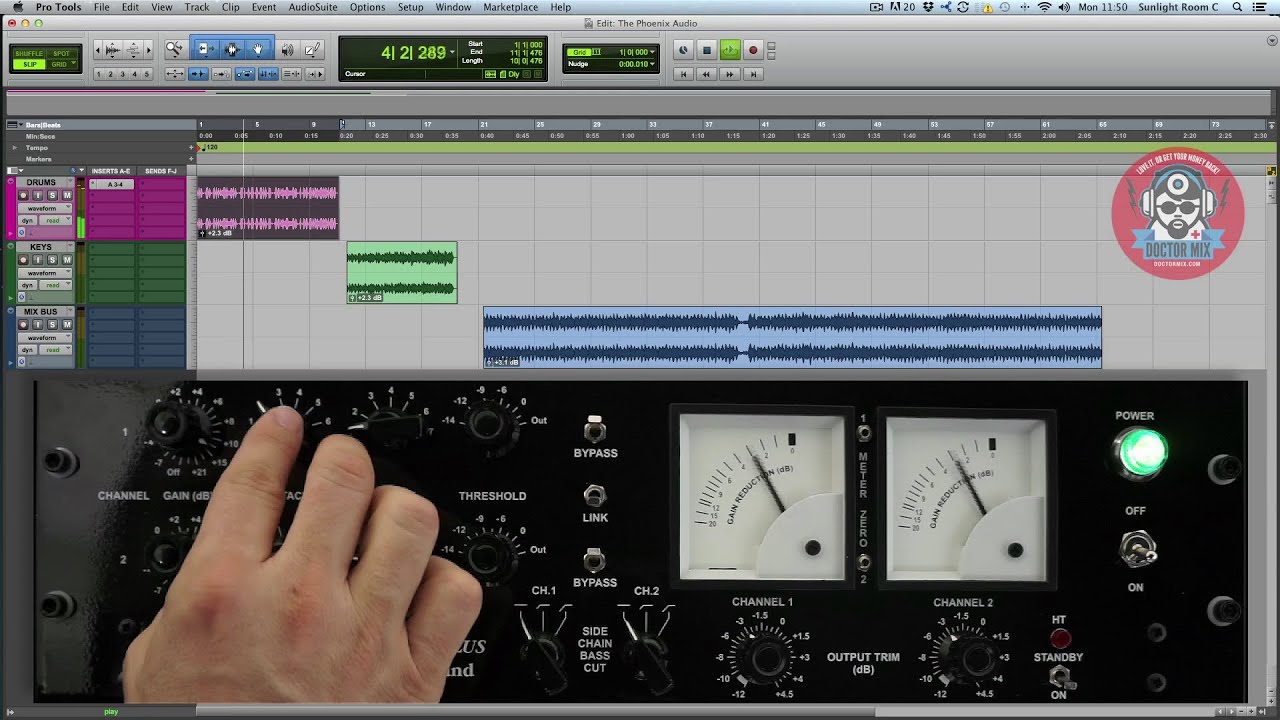Toggle input monitoring on KEYS track

38,260
